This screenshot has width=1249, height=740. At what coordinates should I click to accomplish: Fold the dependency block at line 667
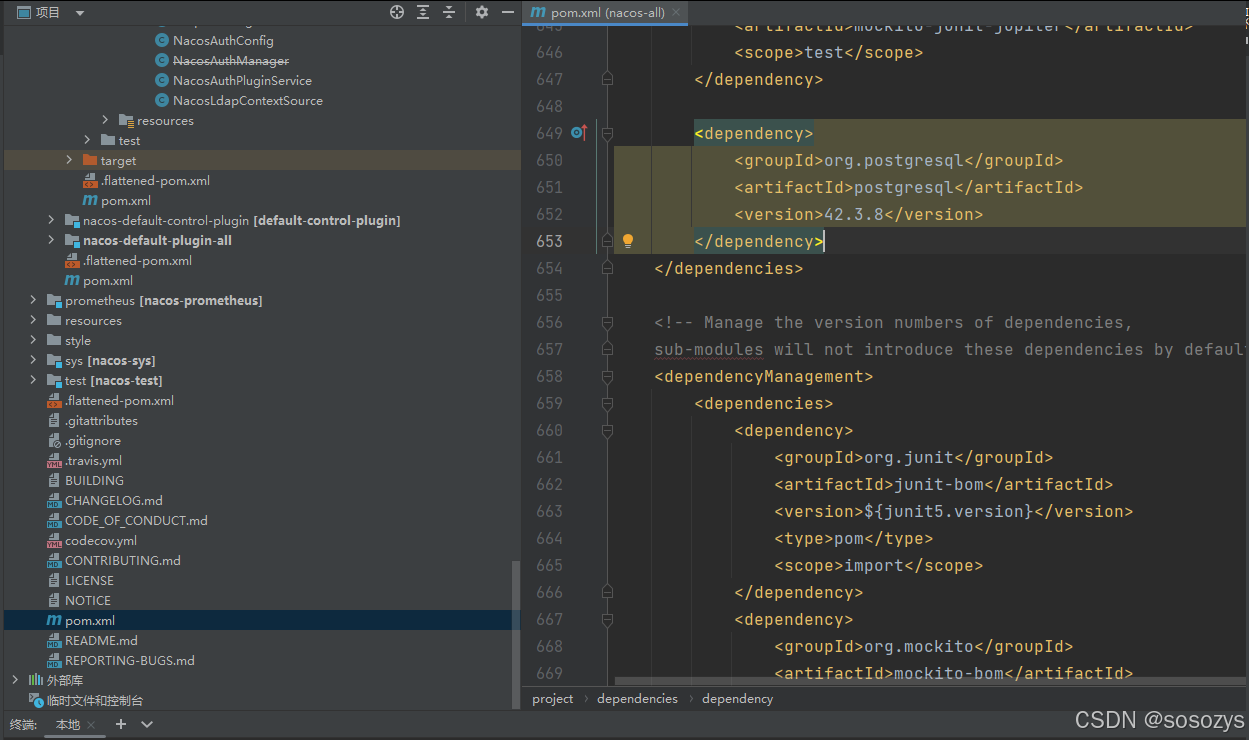607,619
